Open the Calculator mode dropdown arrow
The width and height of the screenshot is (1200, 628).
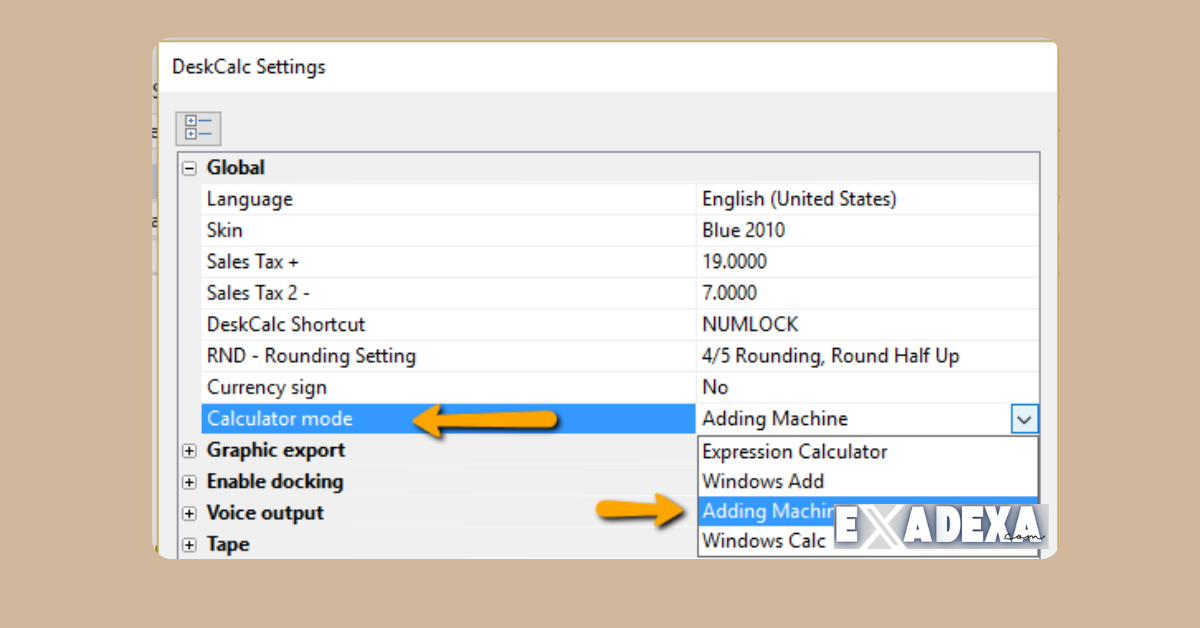click(1024, 418)
